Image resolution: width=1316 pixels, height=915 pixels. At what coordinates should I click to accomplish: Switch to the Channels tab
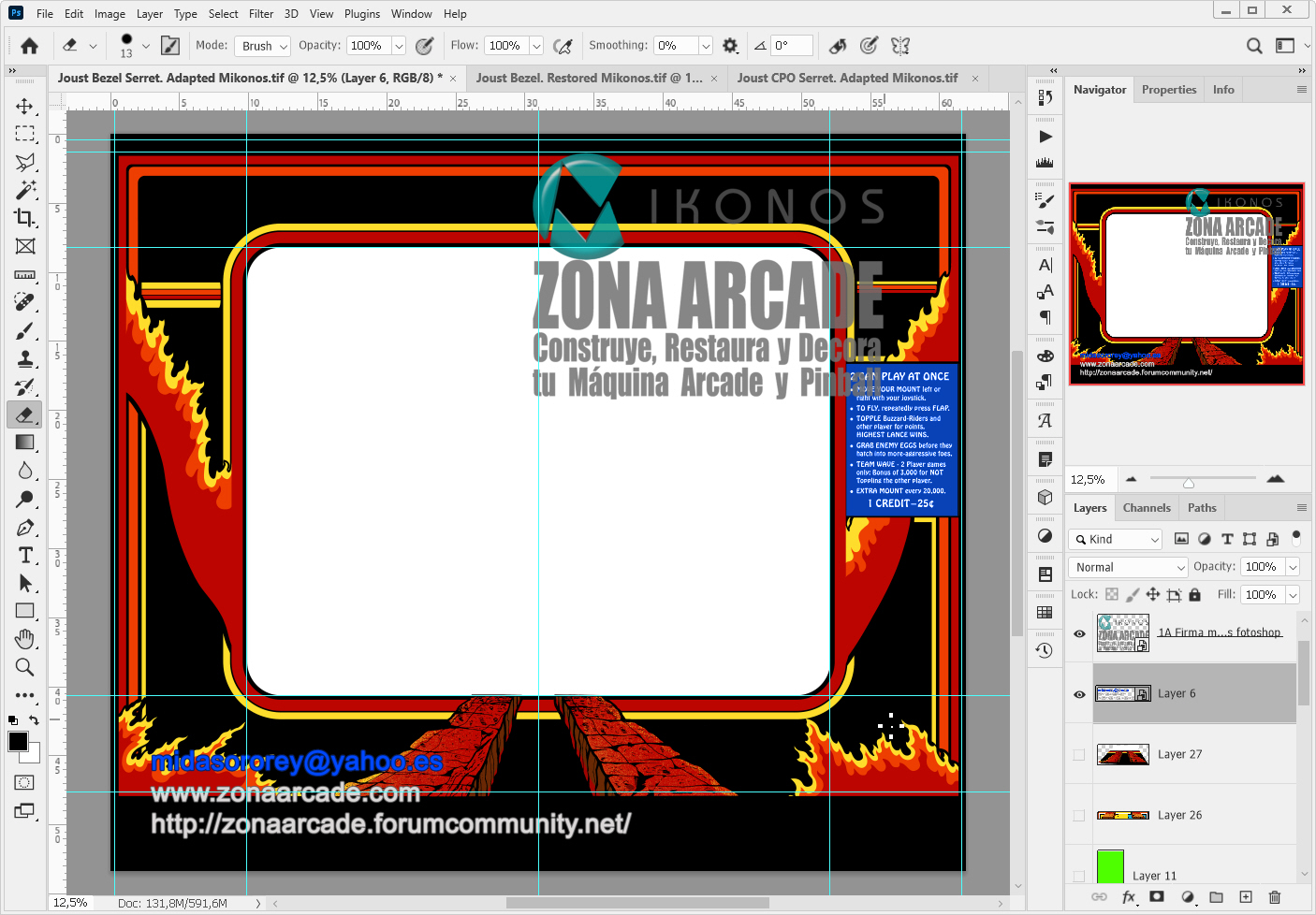coord(1147,508)
